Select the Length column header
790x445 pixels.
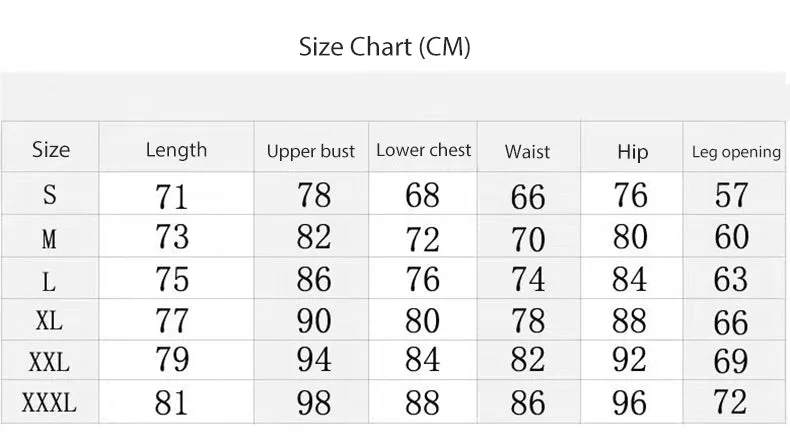[176, 150]
